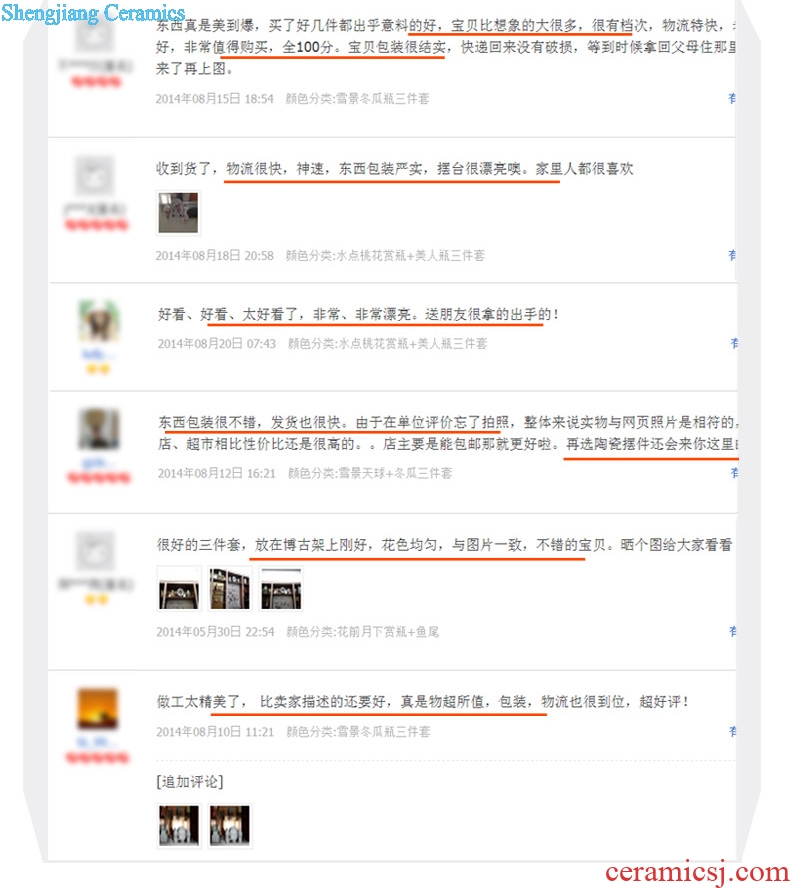
Task: Click avatar of 东西包装很不错 reviewer
Action: [99, 429]
